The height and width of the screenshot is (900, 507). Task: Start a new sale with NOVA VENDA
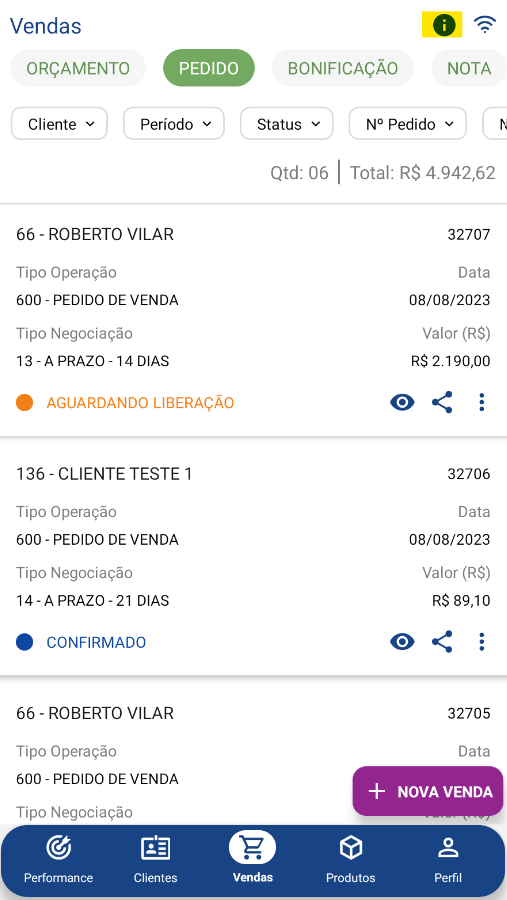pos(428,791)
